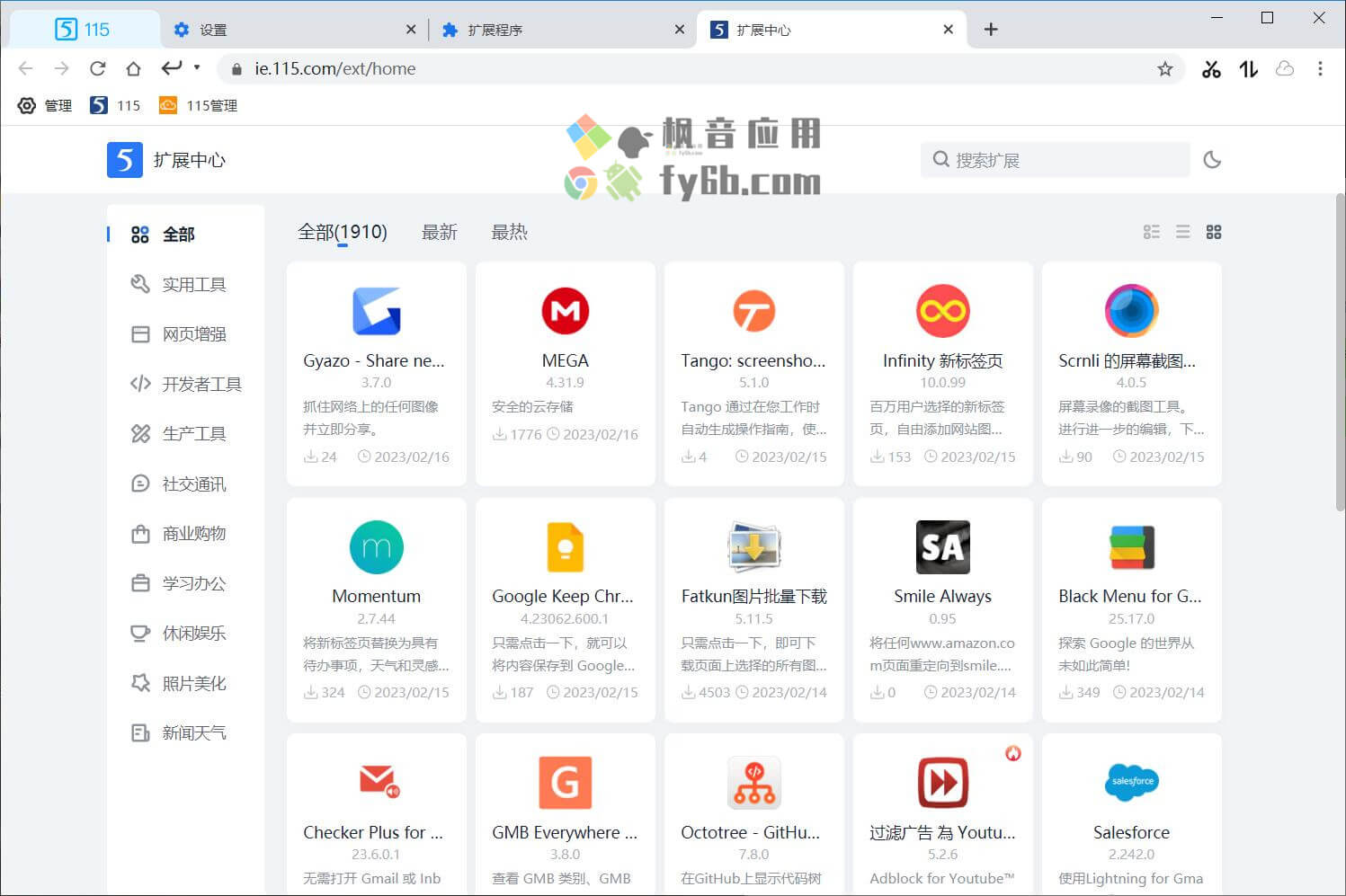Image resolution: width=1346 pixels, height=896 pixels.
Task: Open the transfer arrows toolbar icon
Action: 1249,69
